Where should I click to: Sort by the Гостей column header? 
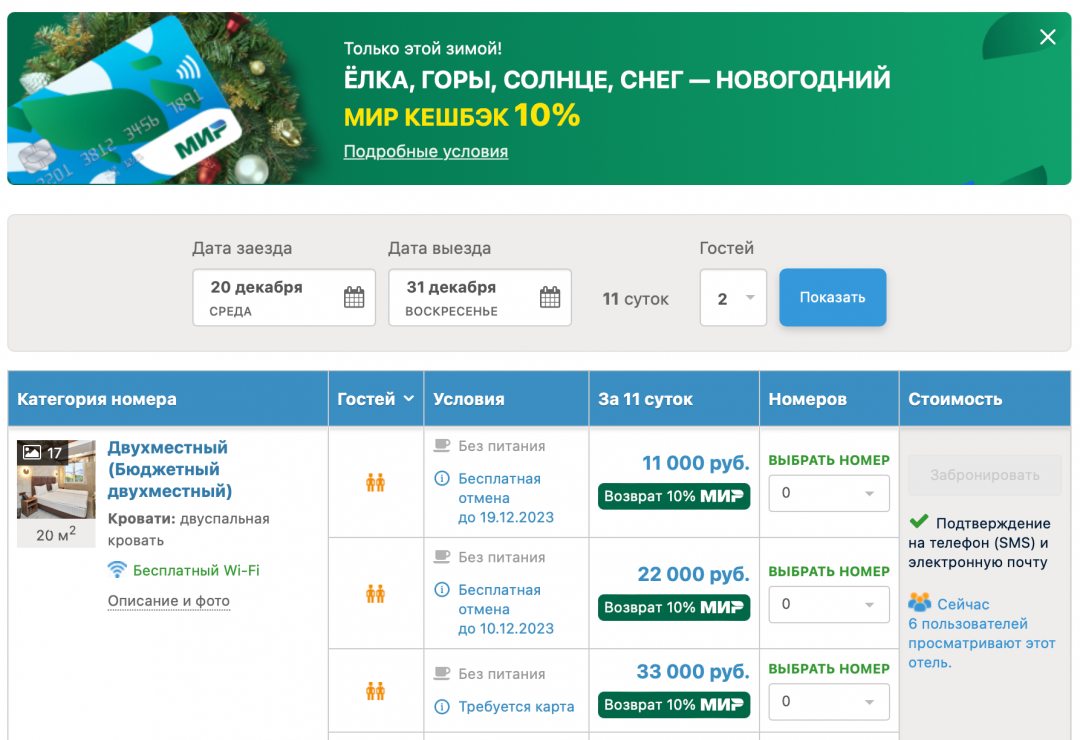[375, 399]
